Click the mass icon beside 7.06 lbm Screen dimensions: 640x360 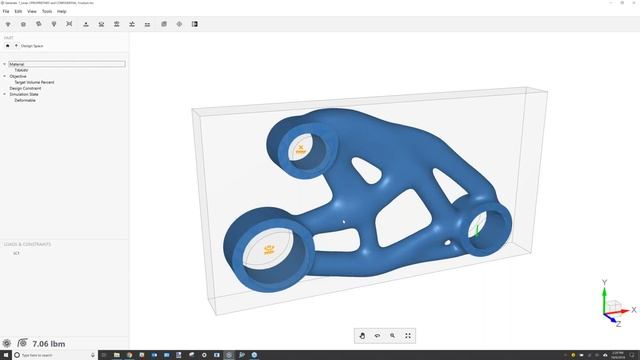(x=22, y=343)
